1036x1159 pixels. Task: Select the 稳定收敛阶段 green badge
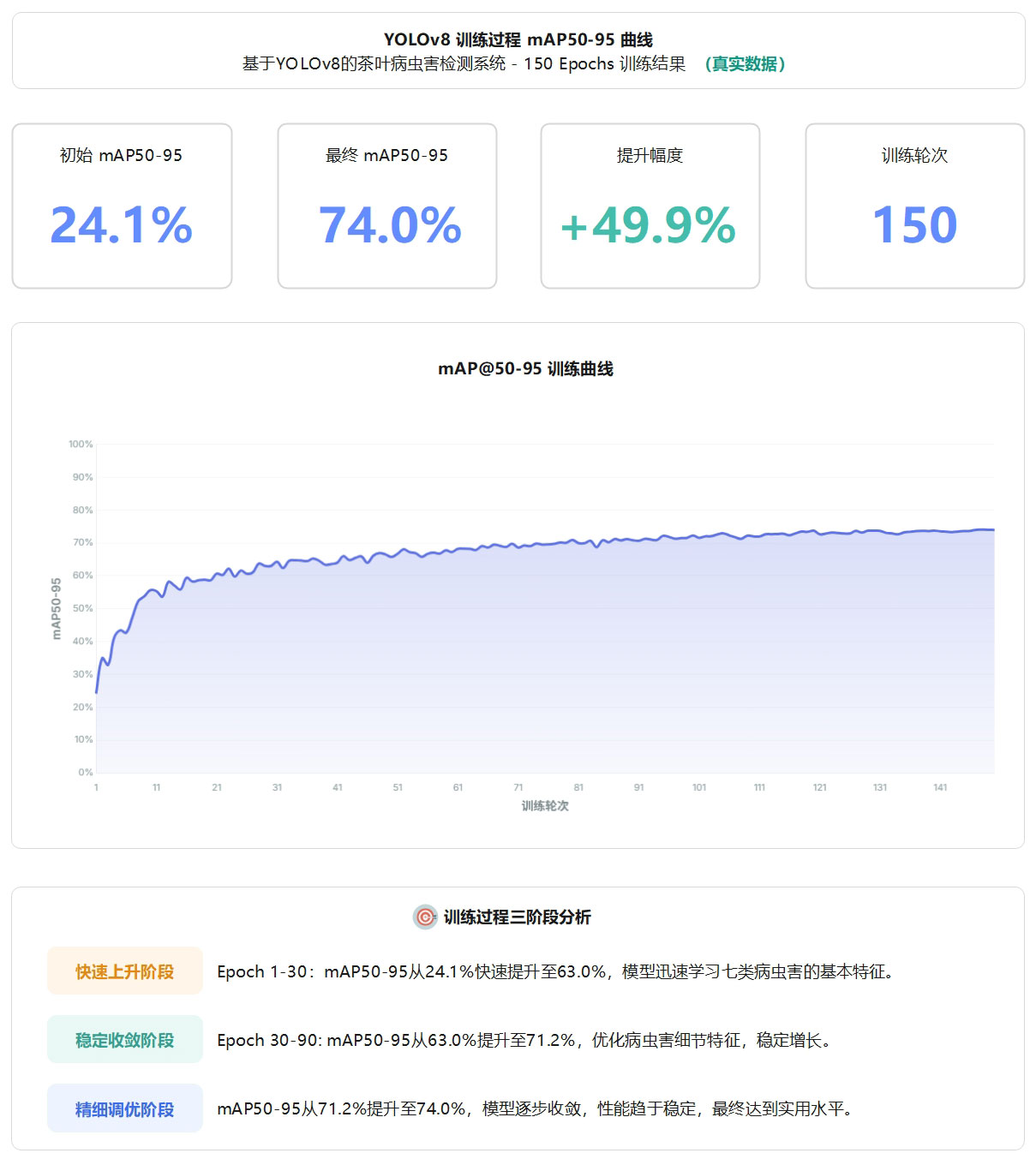click(125, 1040)
